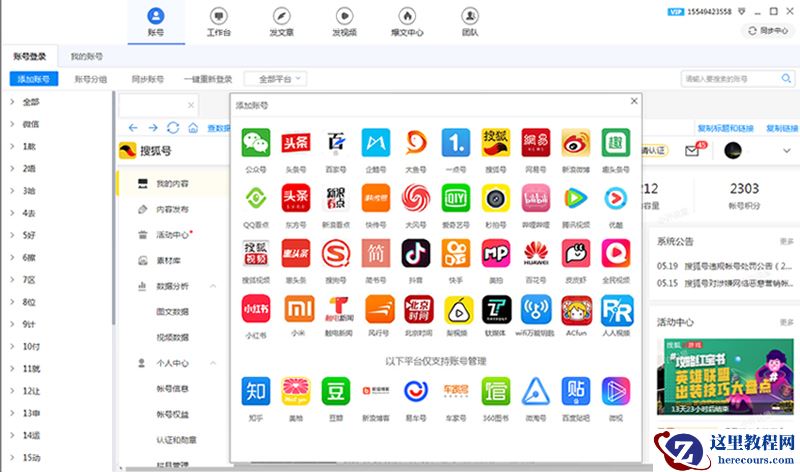Select the 搜狐号 platform icon in dialog

coord(496,142)
